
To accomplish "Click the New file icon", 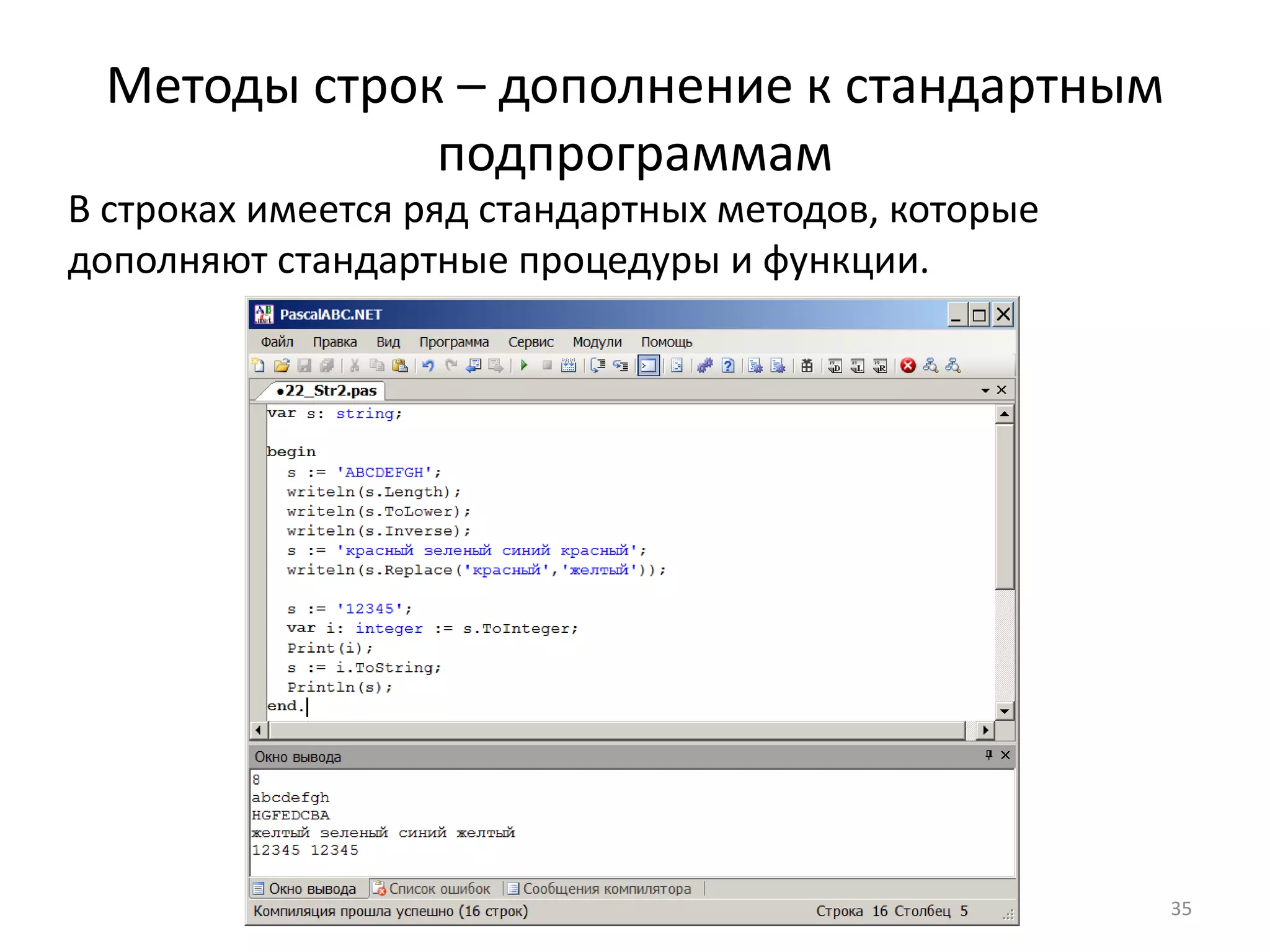I will point(259,366).
